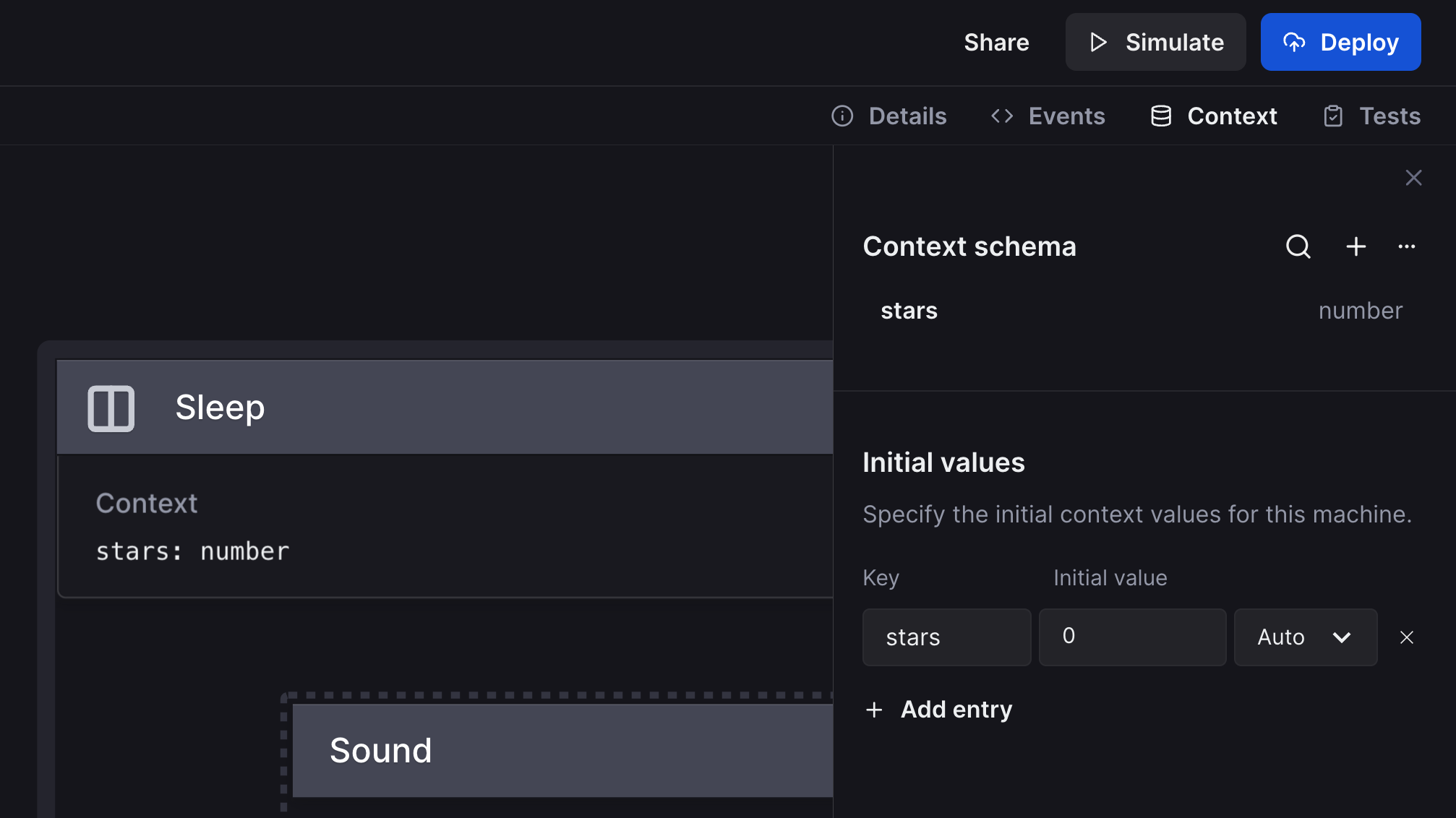
Task: Click the Tests clipboard icon
Action: click(x=1332, y=116)
